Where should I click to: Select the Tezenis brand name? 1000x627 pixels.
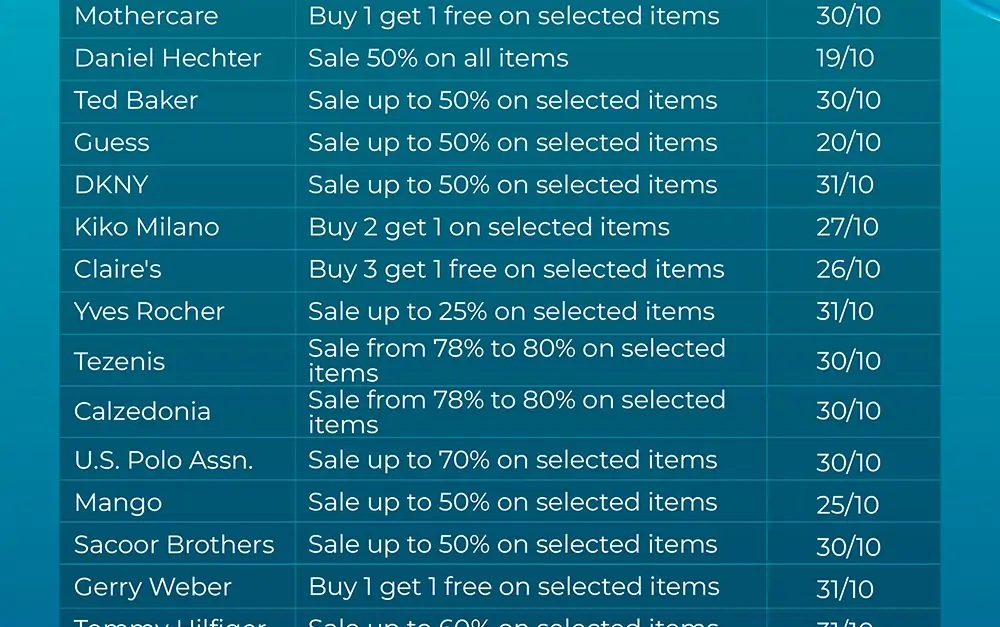(119, 361)
